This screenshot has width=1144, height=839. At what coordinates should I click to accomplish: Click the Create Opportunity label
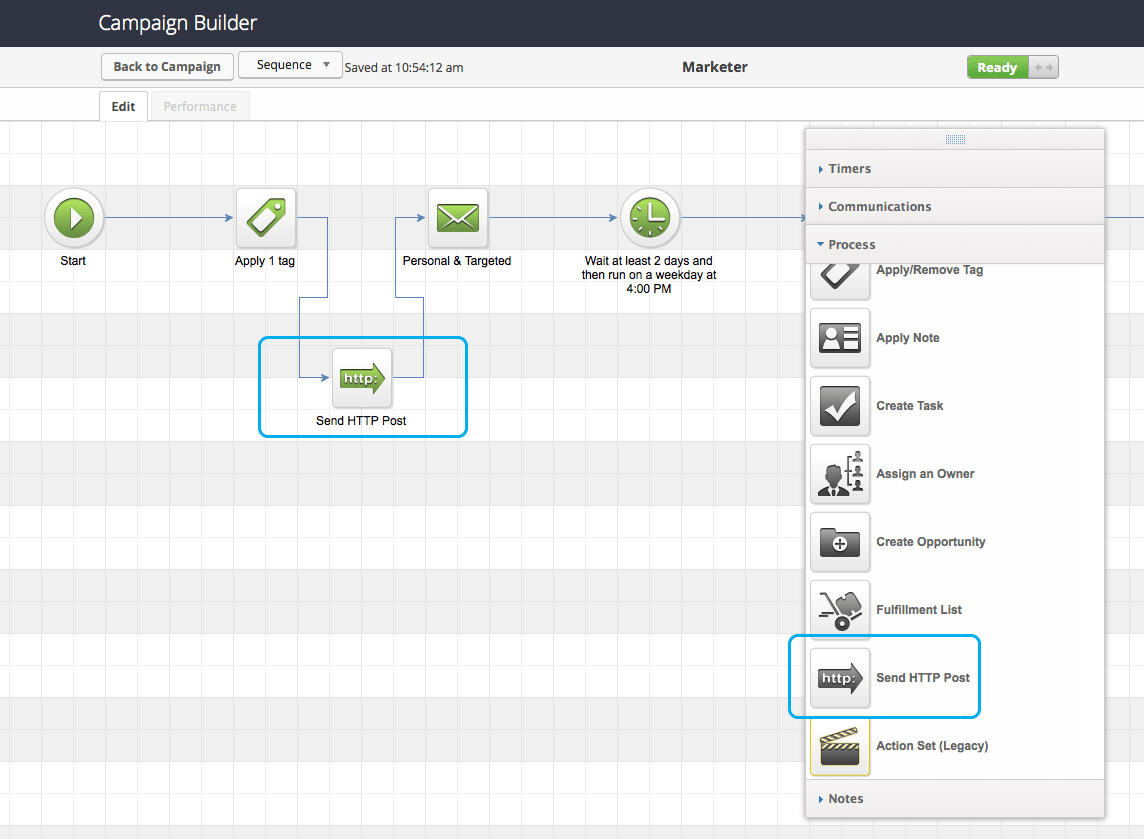(931, 541)
